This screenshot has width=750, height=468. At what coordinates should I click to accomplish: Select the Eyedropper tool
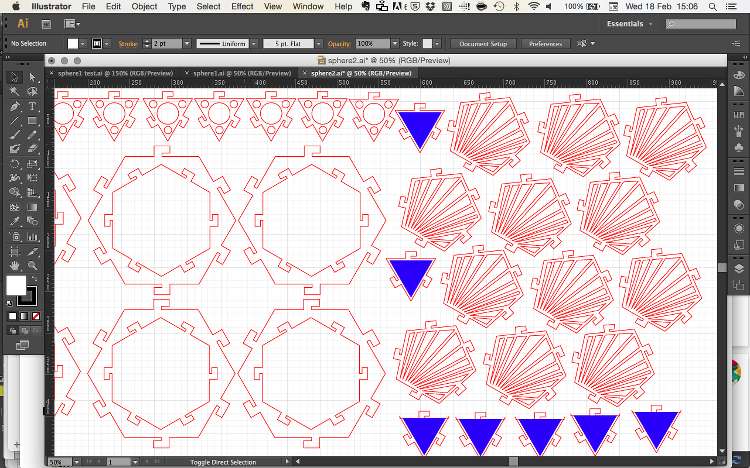pos(14,222)
